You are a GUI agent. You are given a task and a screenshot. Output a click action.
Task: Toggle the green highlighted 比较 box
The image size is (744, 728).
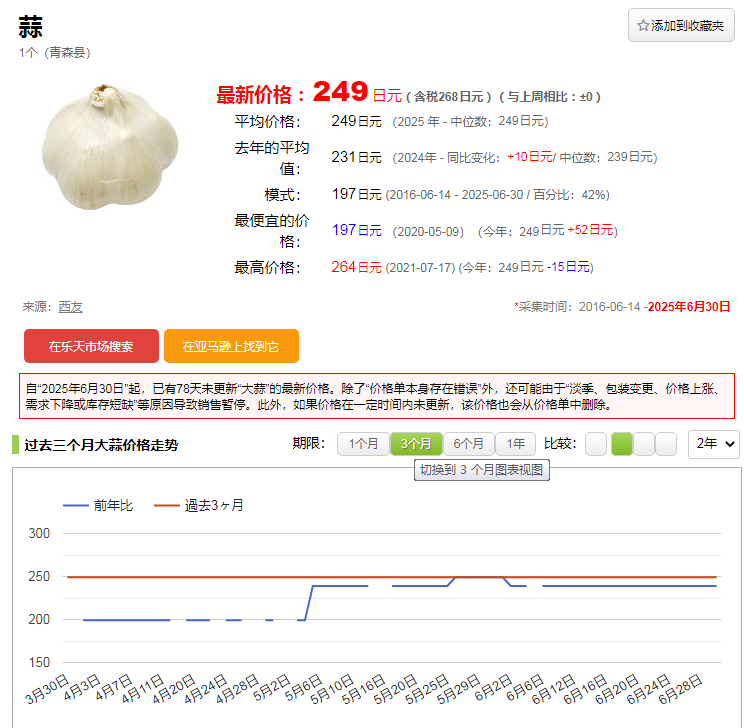point(621,444)
